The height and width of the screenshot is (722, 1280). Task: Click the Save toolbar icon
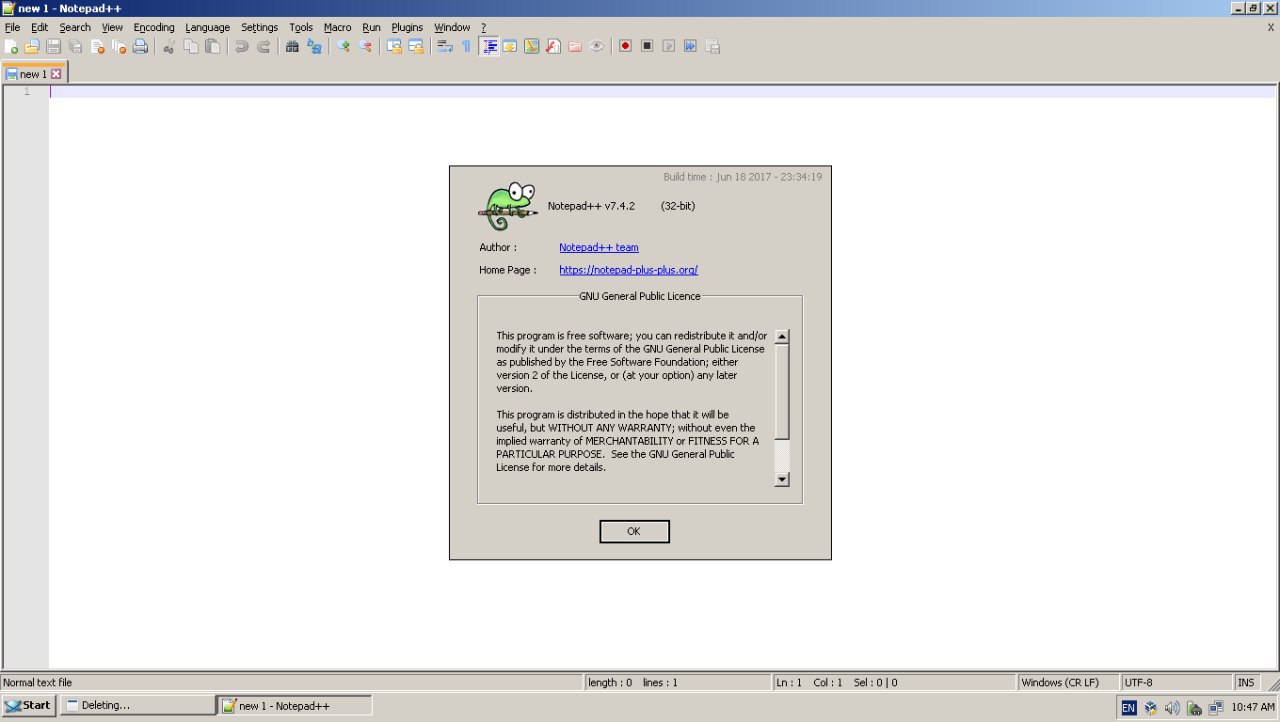[x=54, y=46]
